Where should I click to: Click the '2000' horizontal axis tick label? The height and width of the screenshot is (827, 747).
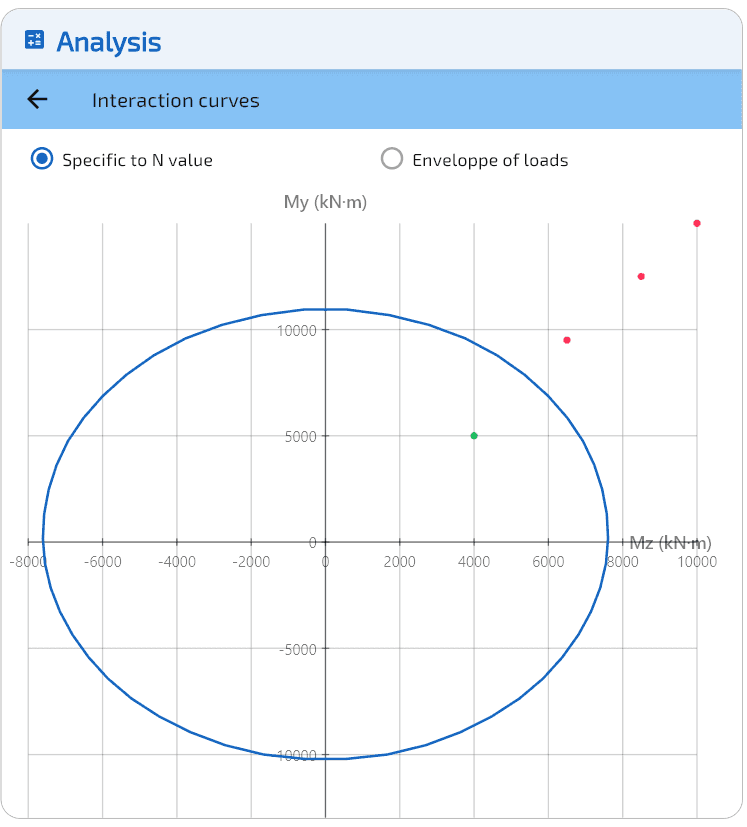399,562
